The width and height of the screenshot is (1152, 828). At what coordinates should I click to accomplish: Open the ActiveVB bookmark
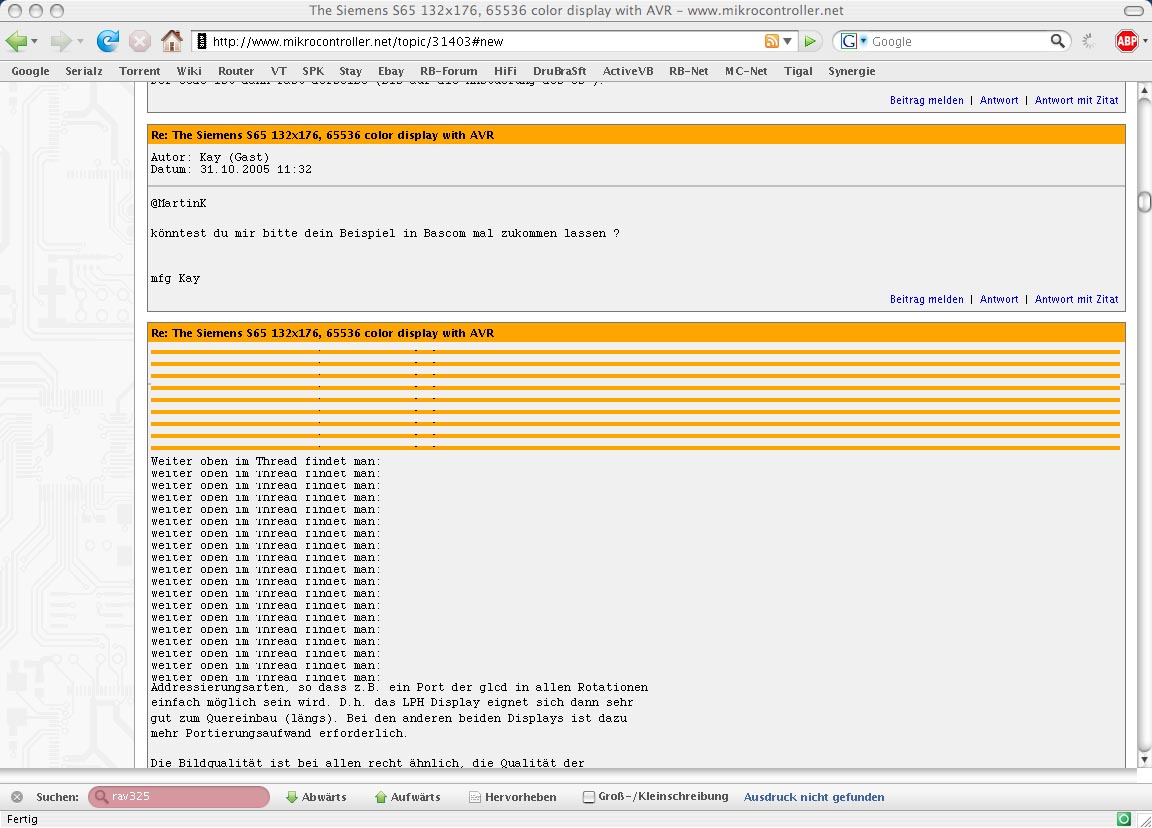click(x=628, y=71)
